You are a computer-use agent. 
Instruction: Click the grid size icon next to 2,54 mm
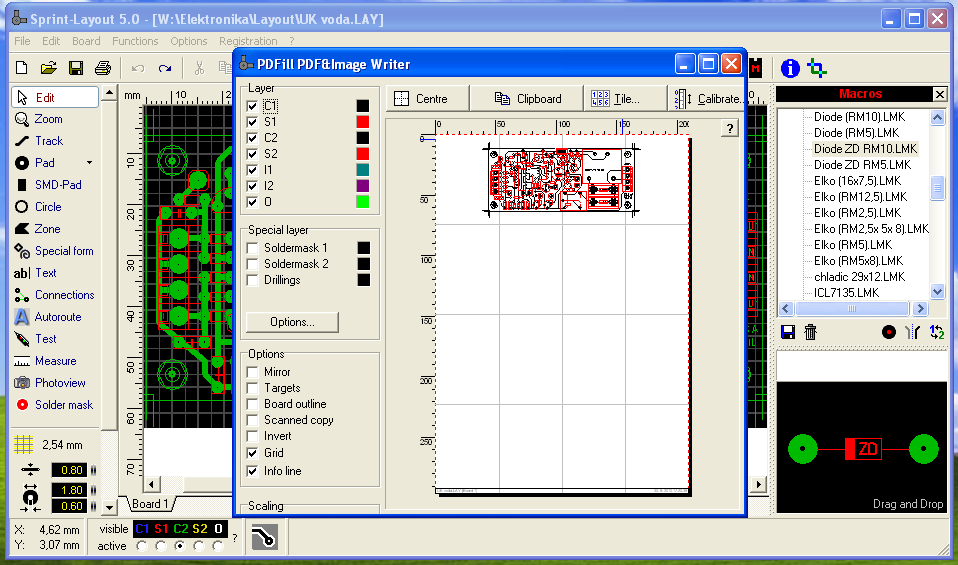[23, 445]
